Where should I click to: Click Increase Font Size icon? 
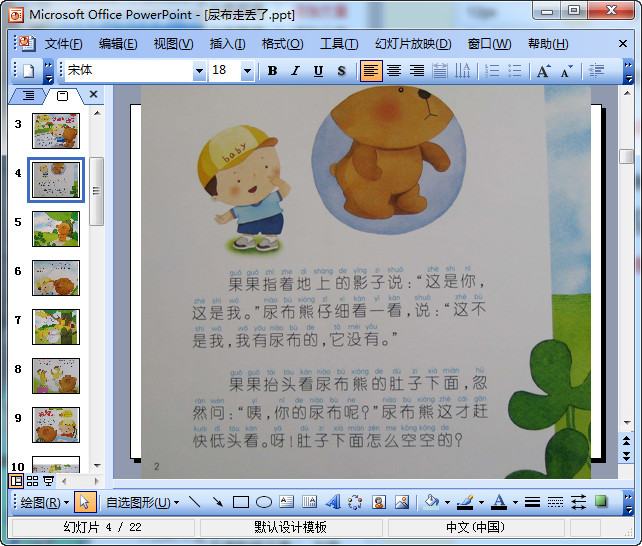click(544, 71)
